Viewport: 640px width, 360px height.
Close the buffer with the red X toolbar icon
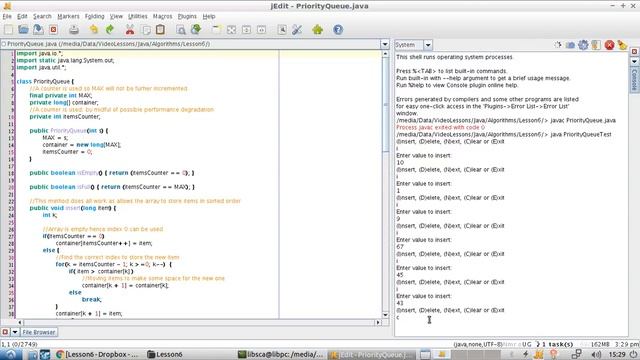tap(53, 29)
